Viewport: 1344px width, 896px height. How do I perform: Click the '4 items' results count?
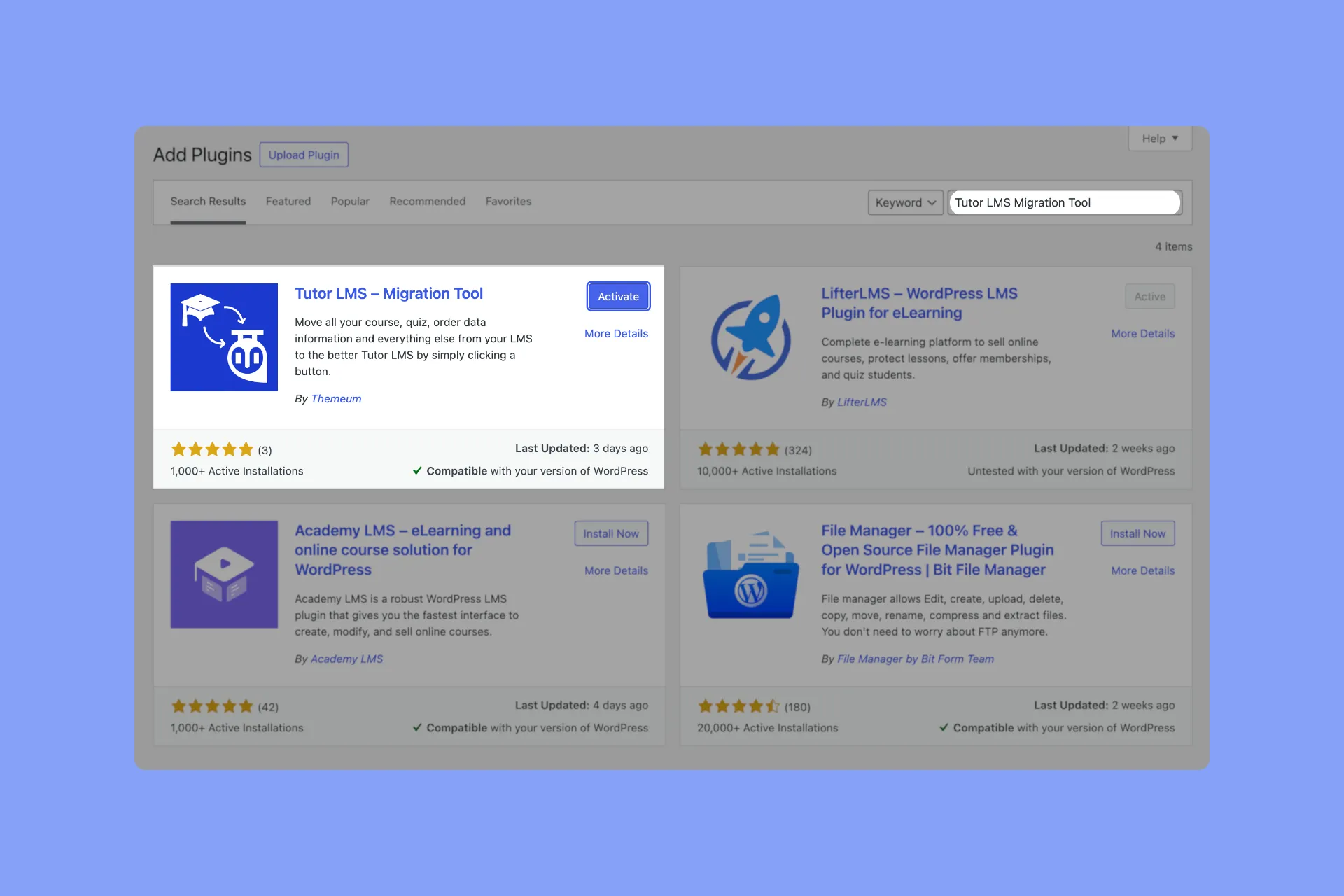click(x=1173, y=247)
